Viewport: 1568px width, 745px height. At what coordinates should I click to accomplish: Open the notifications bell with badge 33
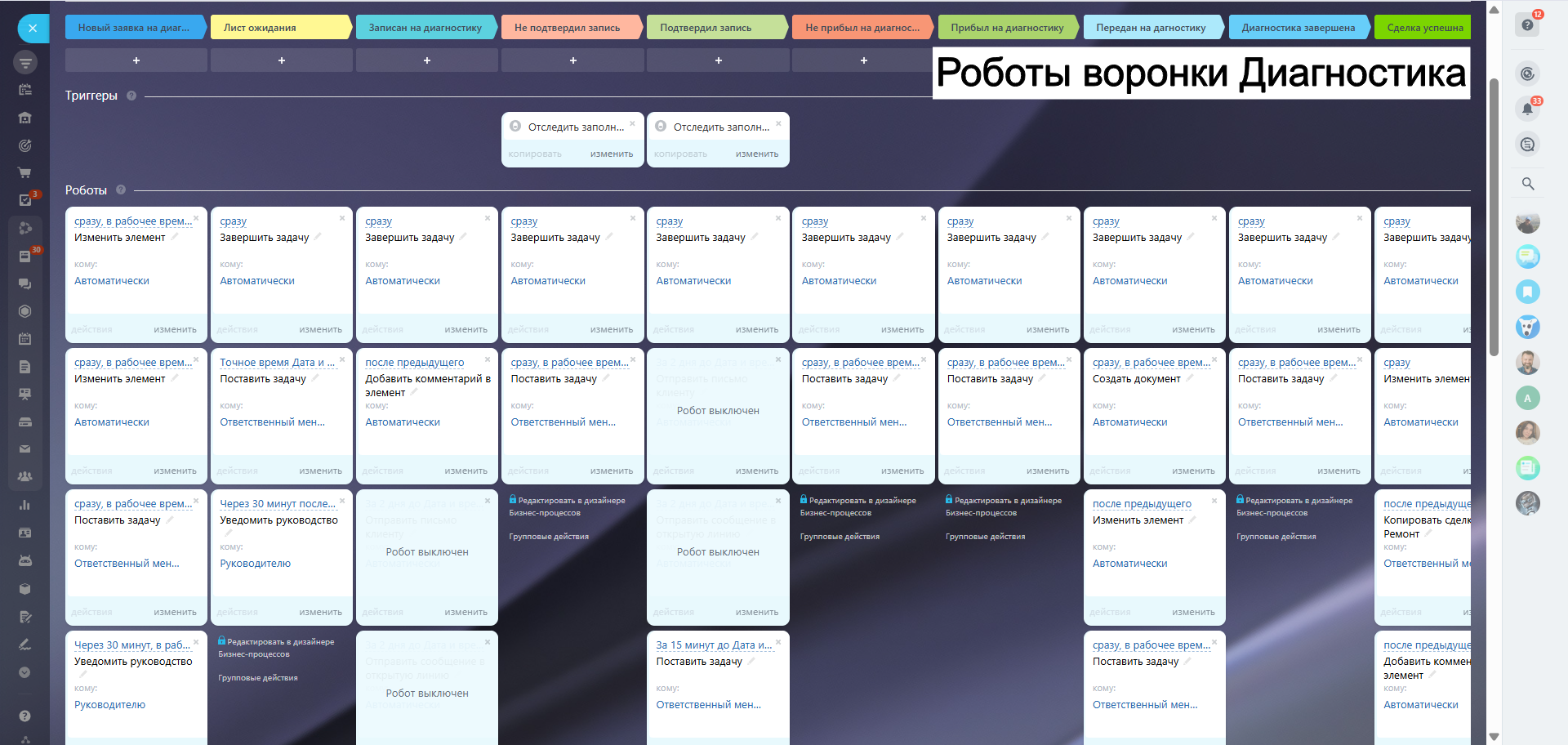(1528, 109)
